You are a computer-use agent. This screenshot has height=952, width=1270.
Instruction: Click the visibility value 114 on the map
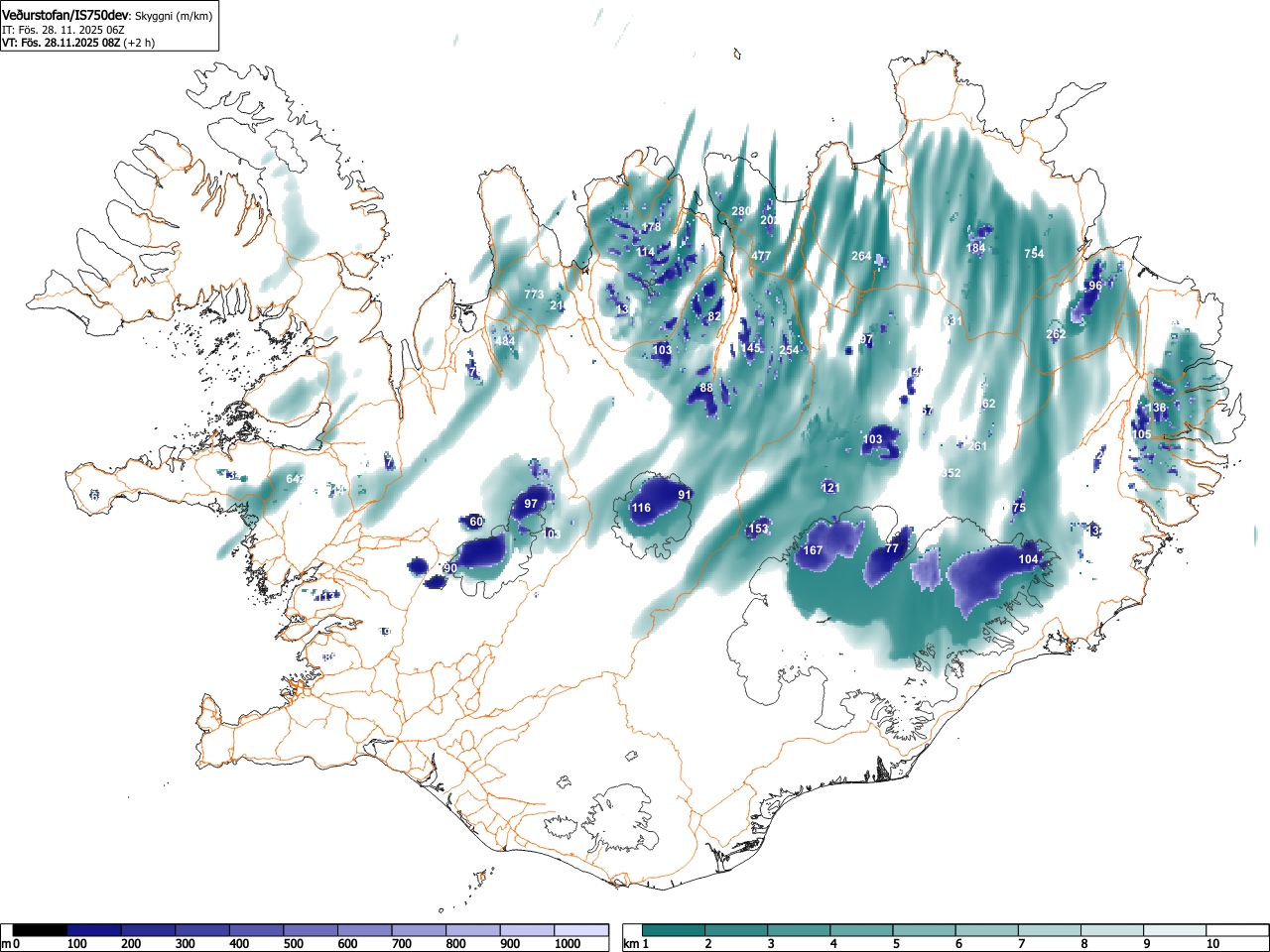646,252
